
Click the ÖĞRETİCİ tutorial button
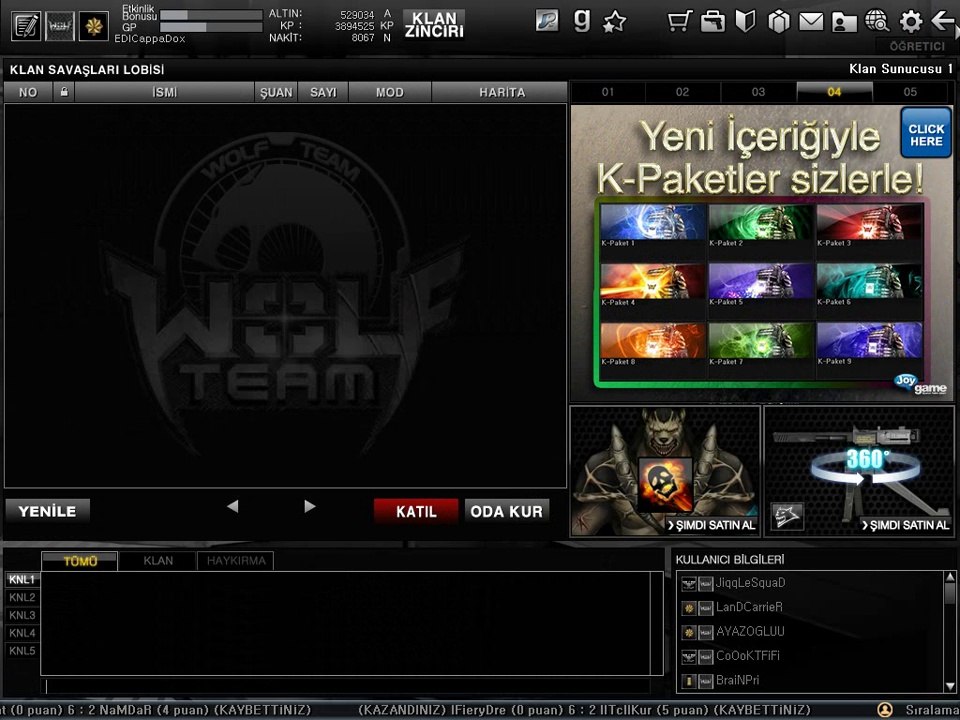[917, 47]
